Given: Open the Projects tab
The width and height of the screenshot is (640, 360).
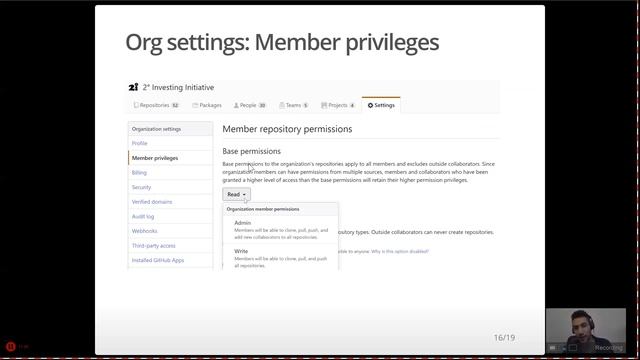Looking at the screenshot, I should 338,105.
